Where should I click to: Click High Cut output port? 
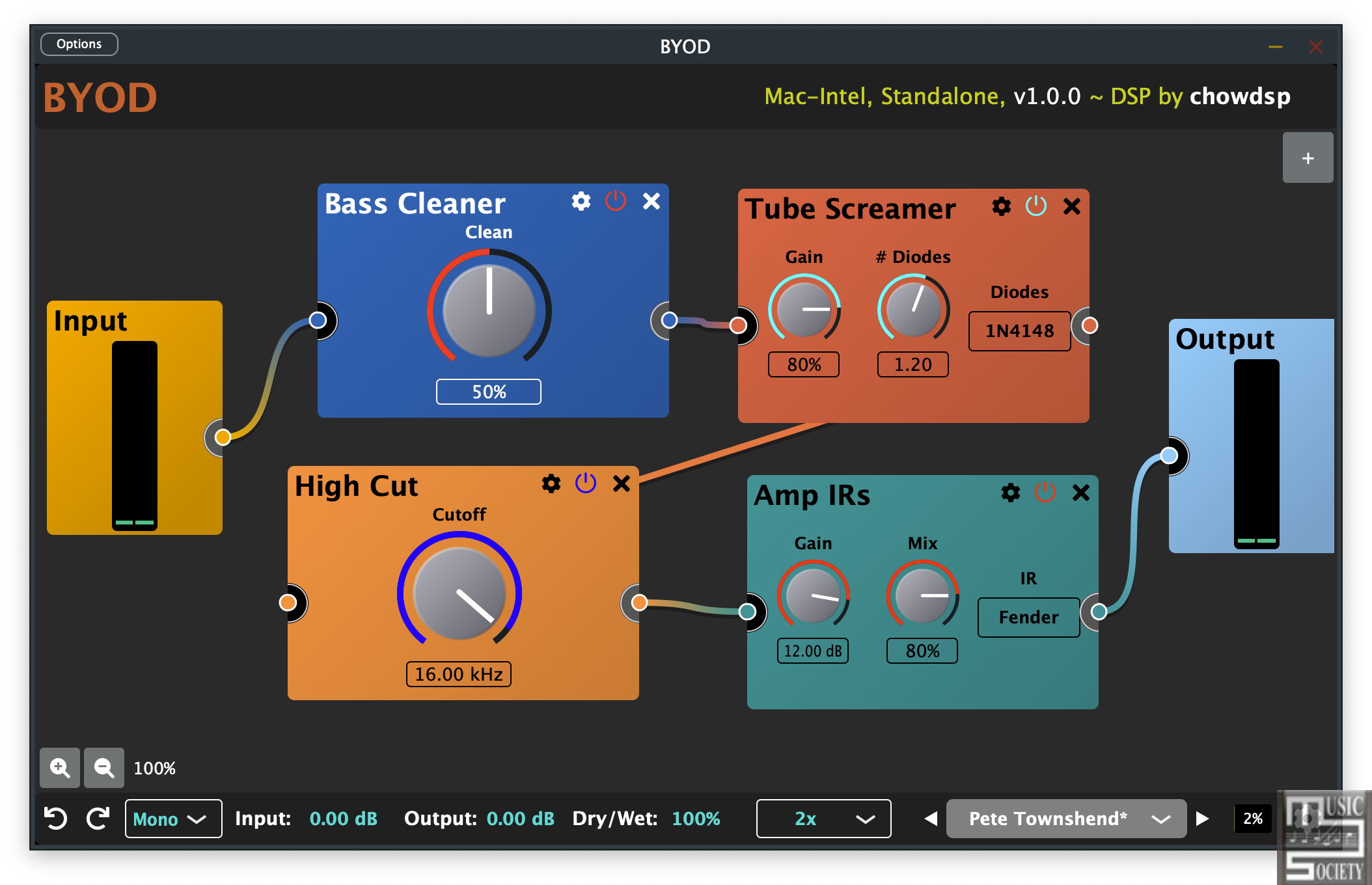tap(639, 603)
